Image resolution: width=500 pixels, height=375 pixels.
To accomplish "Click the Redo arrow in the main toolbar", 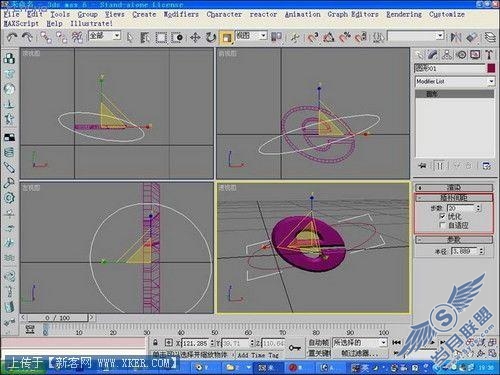I will 27,37.
